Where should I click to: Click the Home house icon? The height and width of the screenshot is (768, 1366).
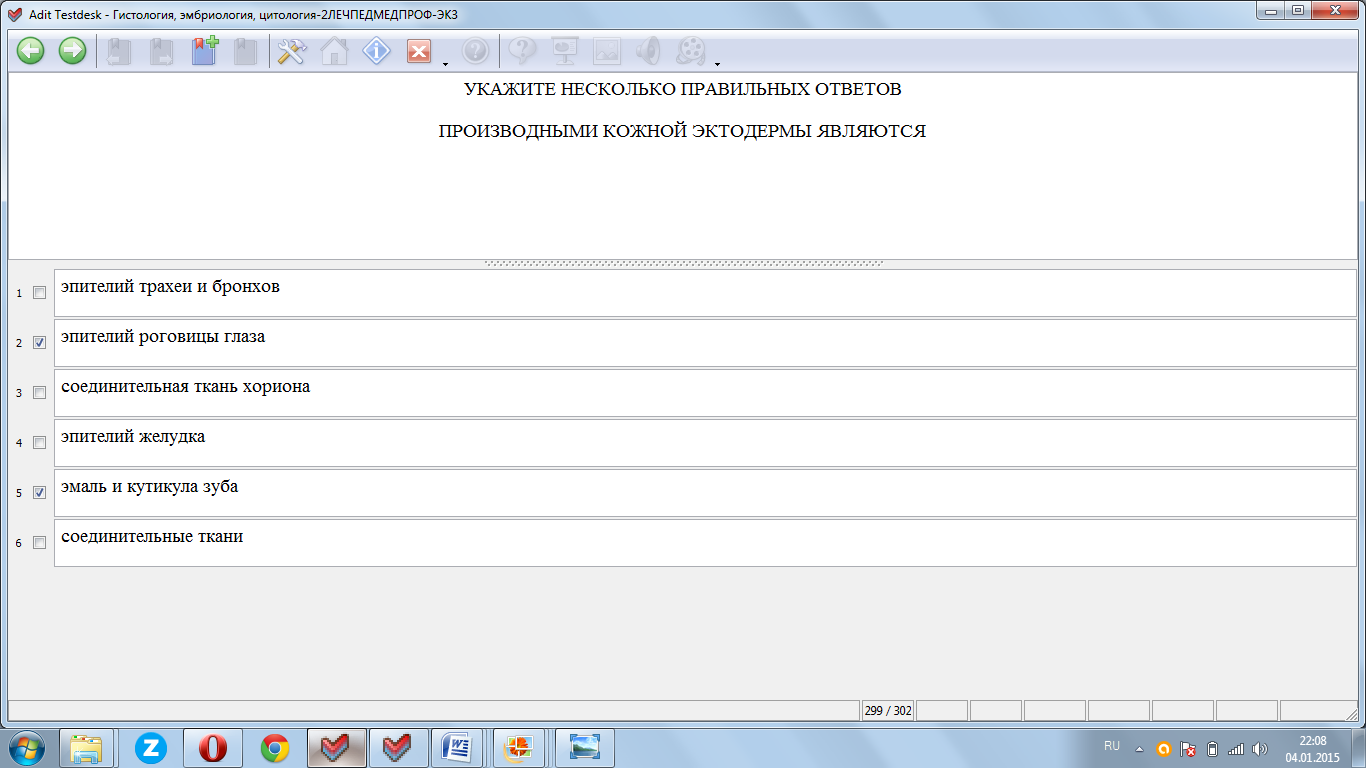pyautogui.click(x=334, y=51)
